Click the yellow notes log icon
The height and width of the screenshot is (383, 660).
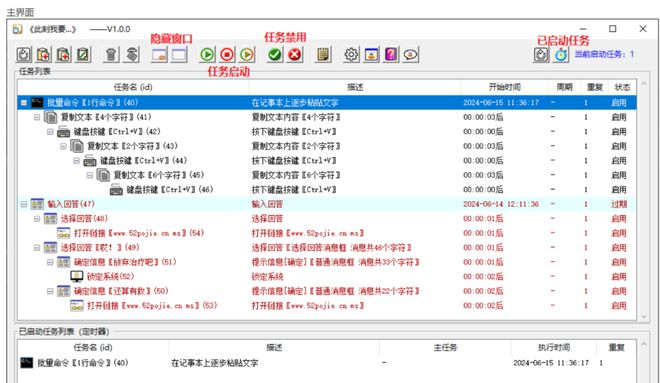(x=323, y=55)
